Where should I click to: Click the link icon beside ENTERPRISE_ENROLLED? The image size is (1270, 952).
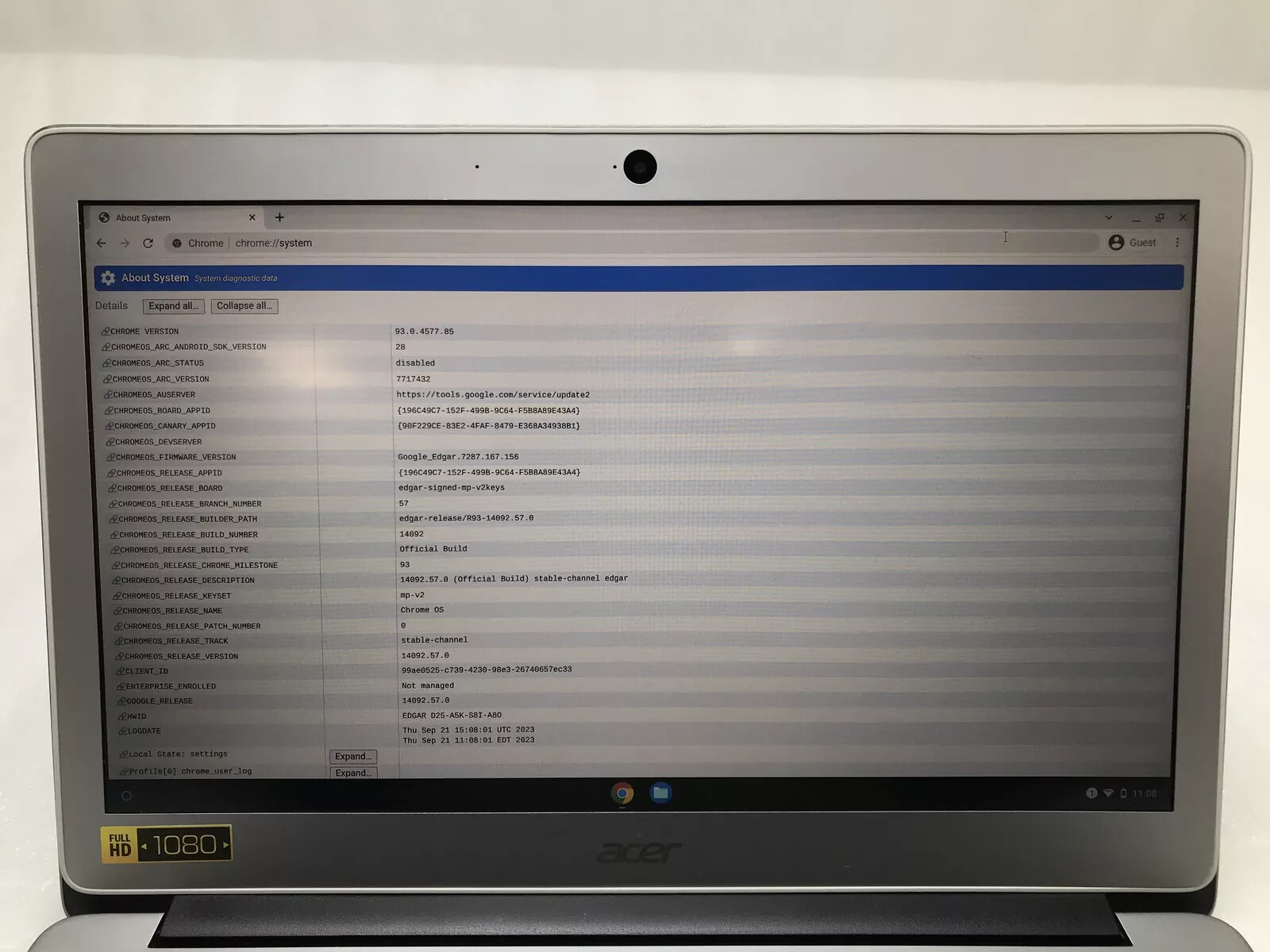[x=121, y=686]
